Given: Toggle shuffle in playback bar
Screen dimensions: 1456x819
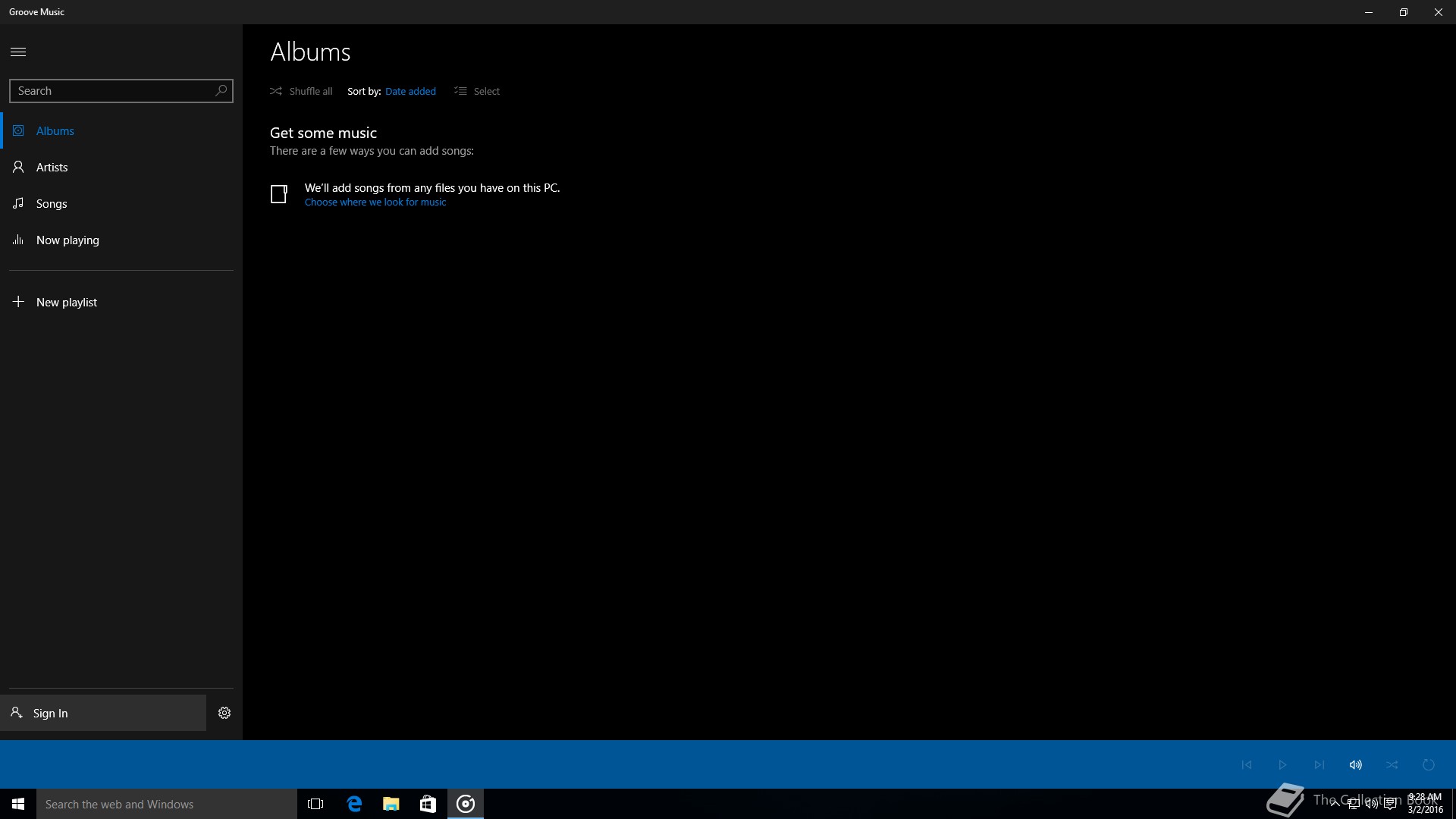Looking at the screenshot, I should (1392, 764).
